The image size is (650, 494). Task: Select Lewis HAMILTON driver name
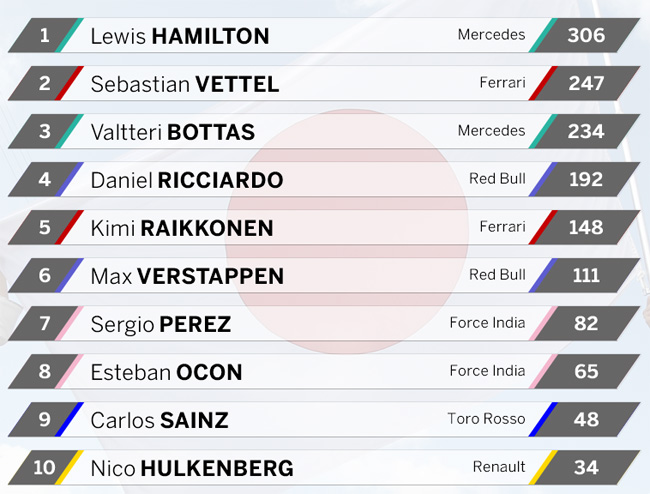(180, 36)
